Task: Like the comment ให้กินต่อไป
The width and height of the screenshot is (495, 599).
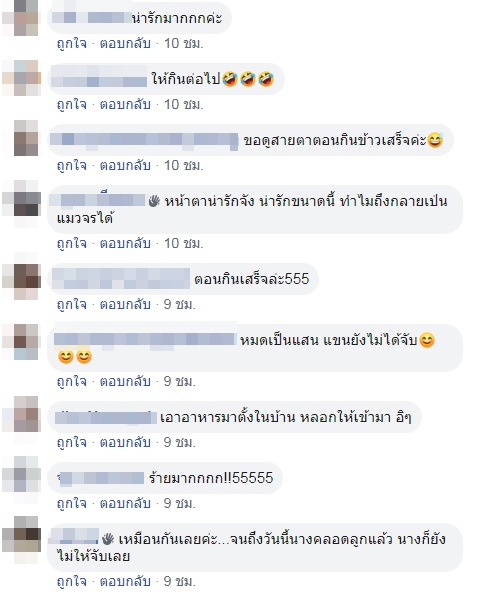Action: click(x=72, y=105)
